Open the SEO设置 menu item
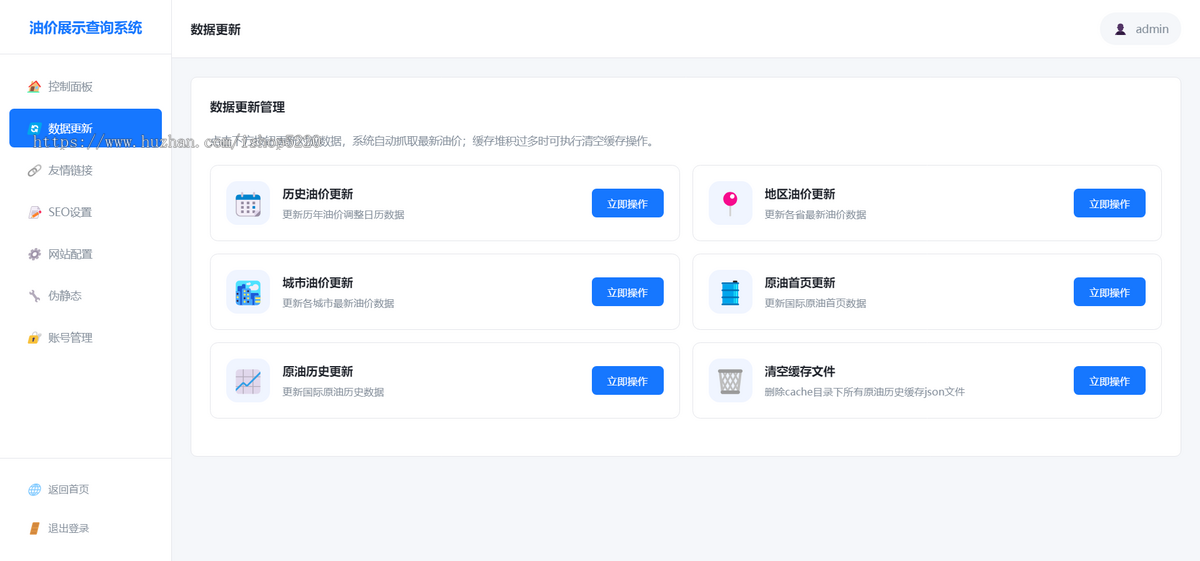This screenshot has width=1200, height=561. click(85, 212)
